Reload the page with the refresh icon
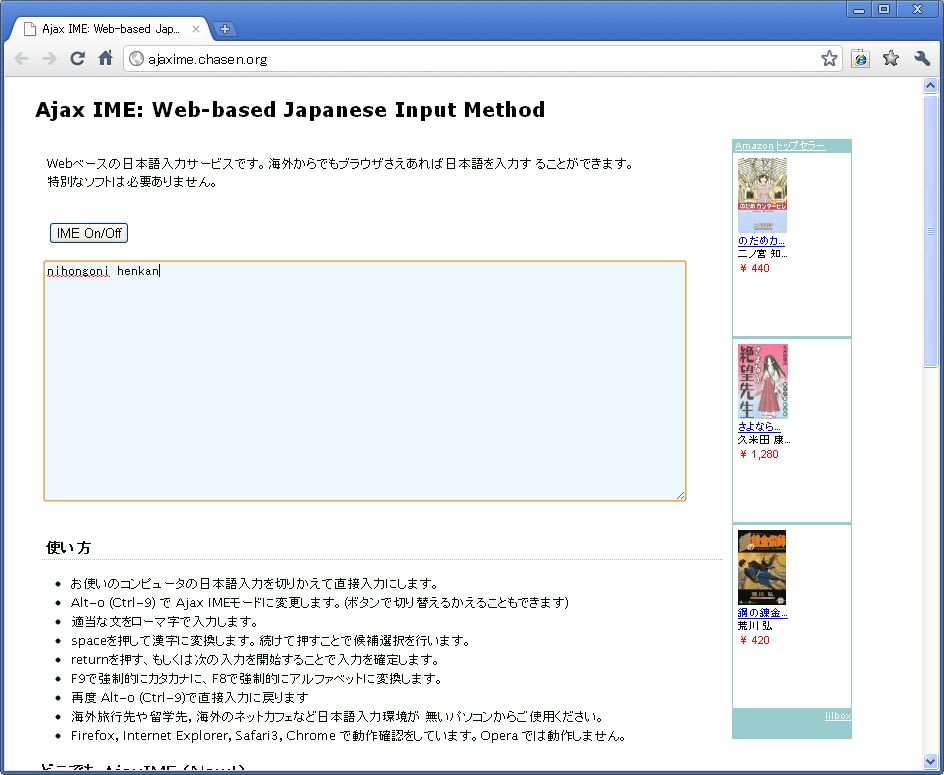Image resolution: width=944 pixels, height=775 pixels. pos(77,59)
